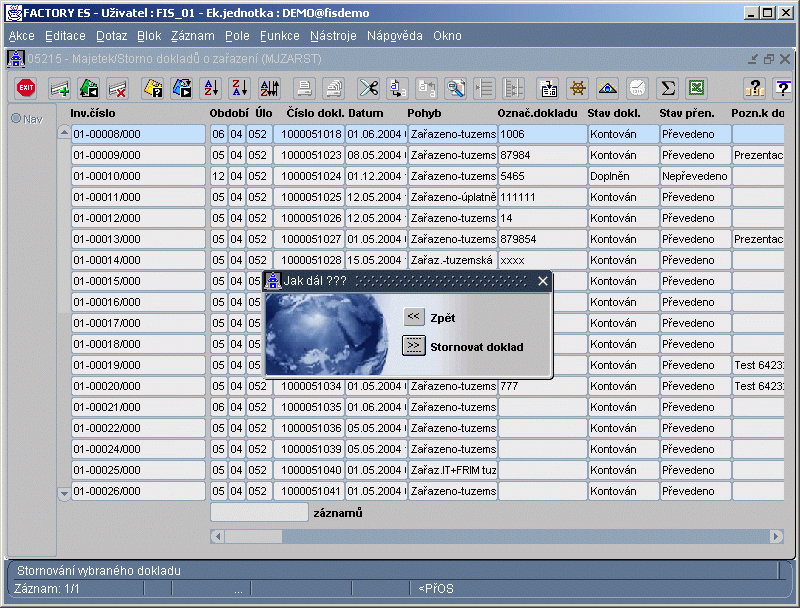Click the Zpět back button in dialog

click(414, 317)
